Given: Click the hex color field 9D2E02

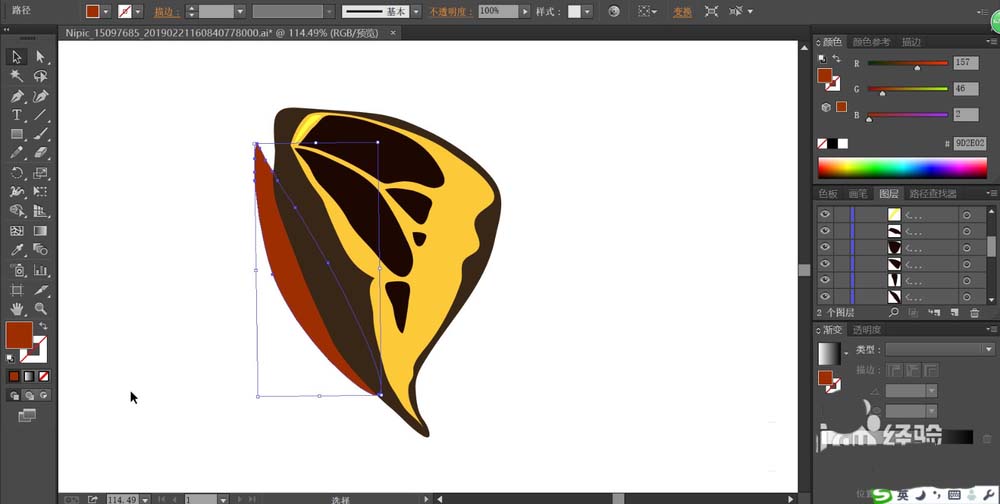Looking at the screenshot, I should coord(969,144).
